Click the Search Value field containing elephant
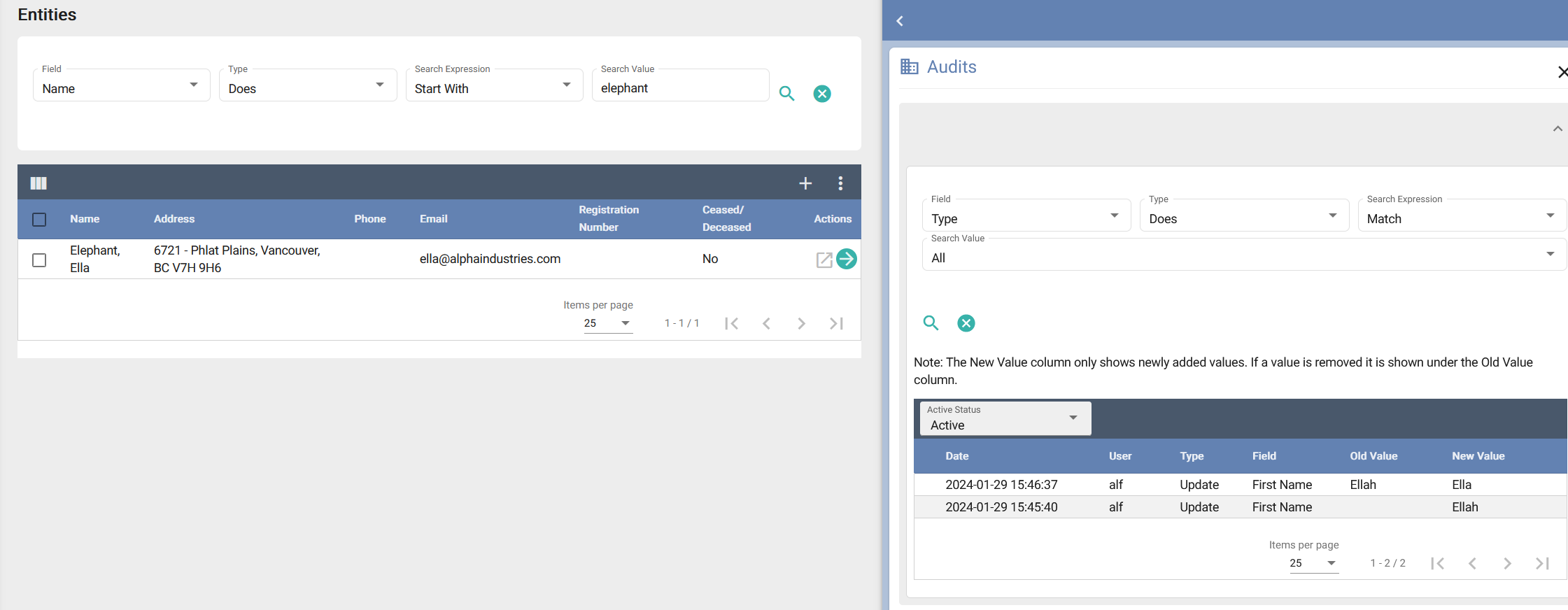 [x=680, y=88]
